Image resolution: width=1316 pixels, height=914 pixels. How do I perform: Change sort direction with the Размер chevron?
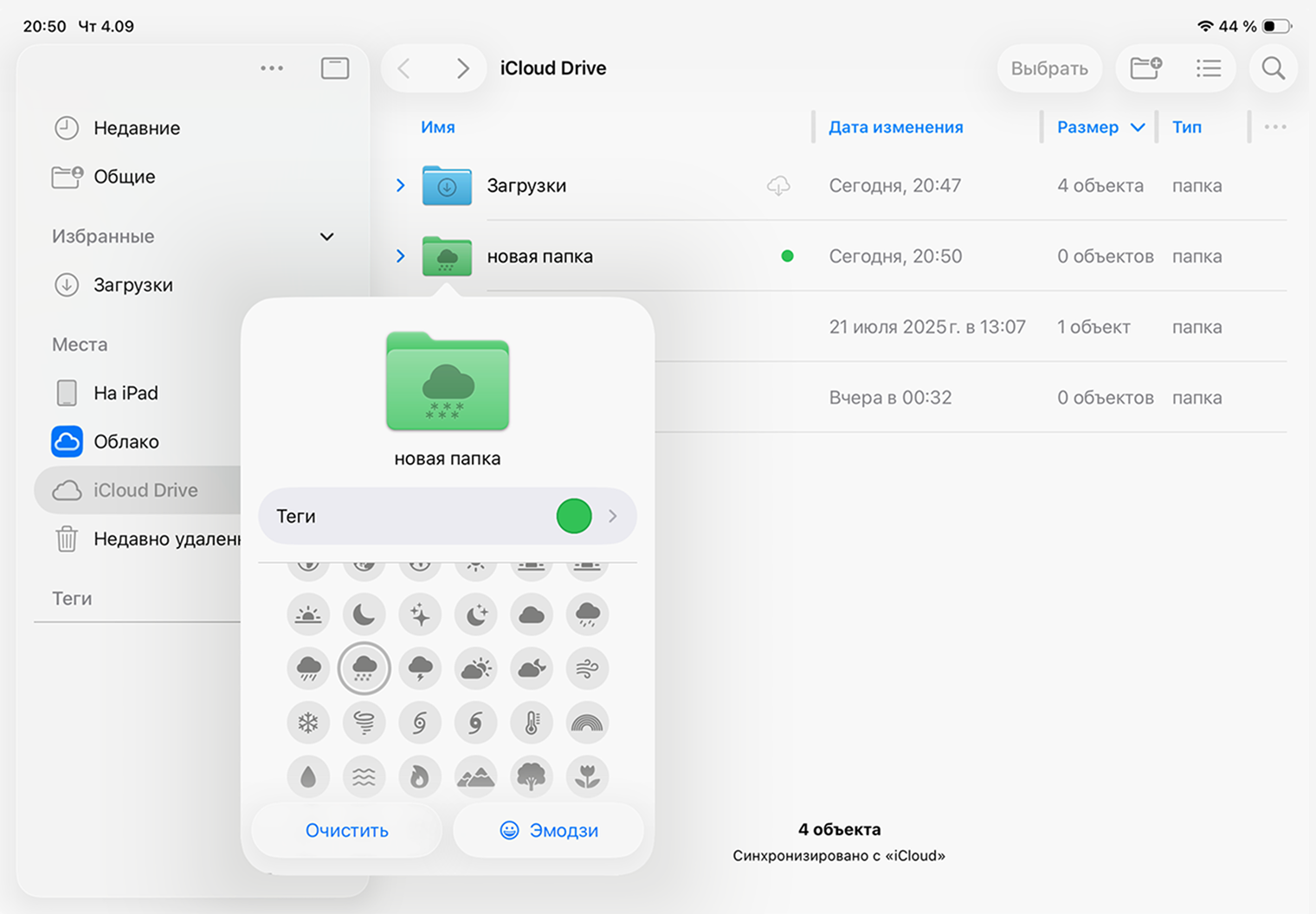pyautogui.click(x=1138, y=127)
